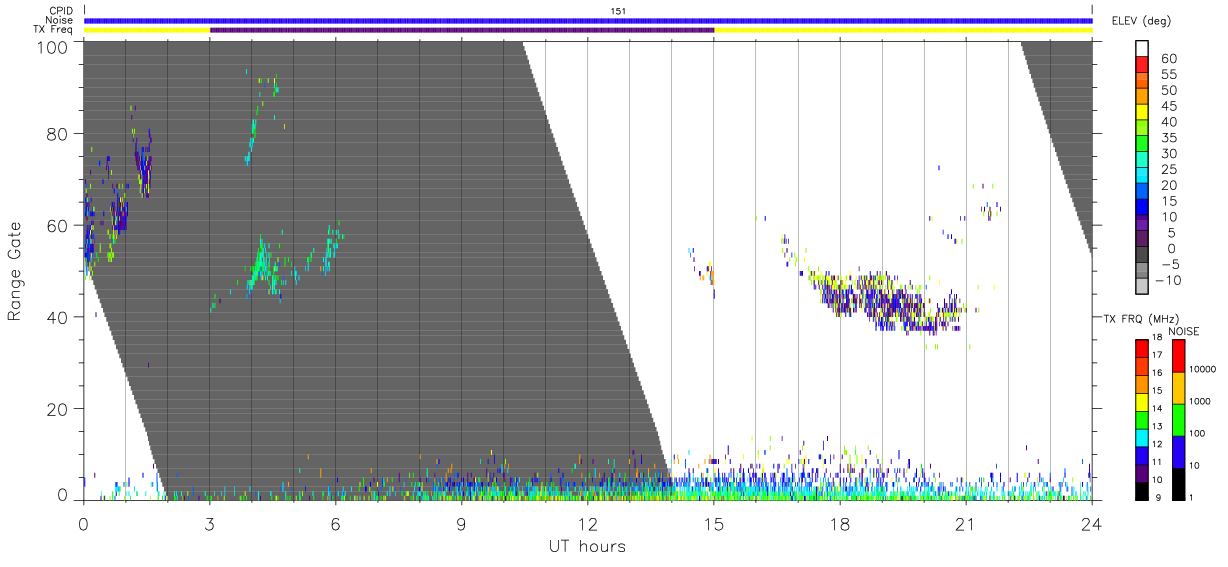1228x567 pixels.
Task: Pick the dark gray ELEV swatch between -5 and 0
Action: click(x=1142, y=255)
